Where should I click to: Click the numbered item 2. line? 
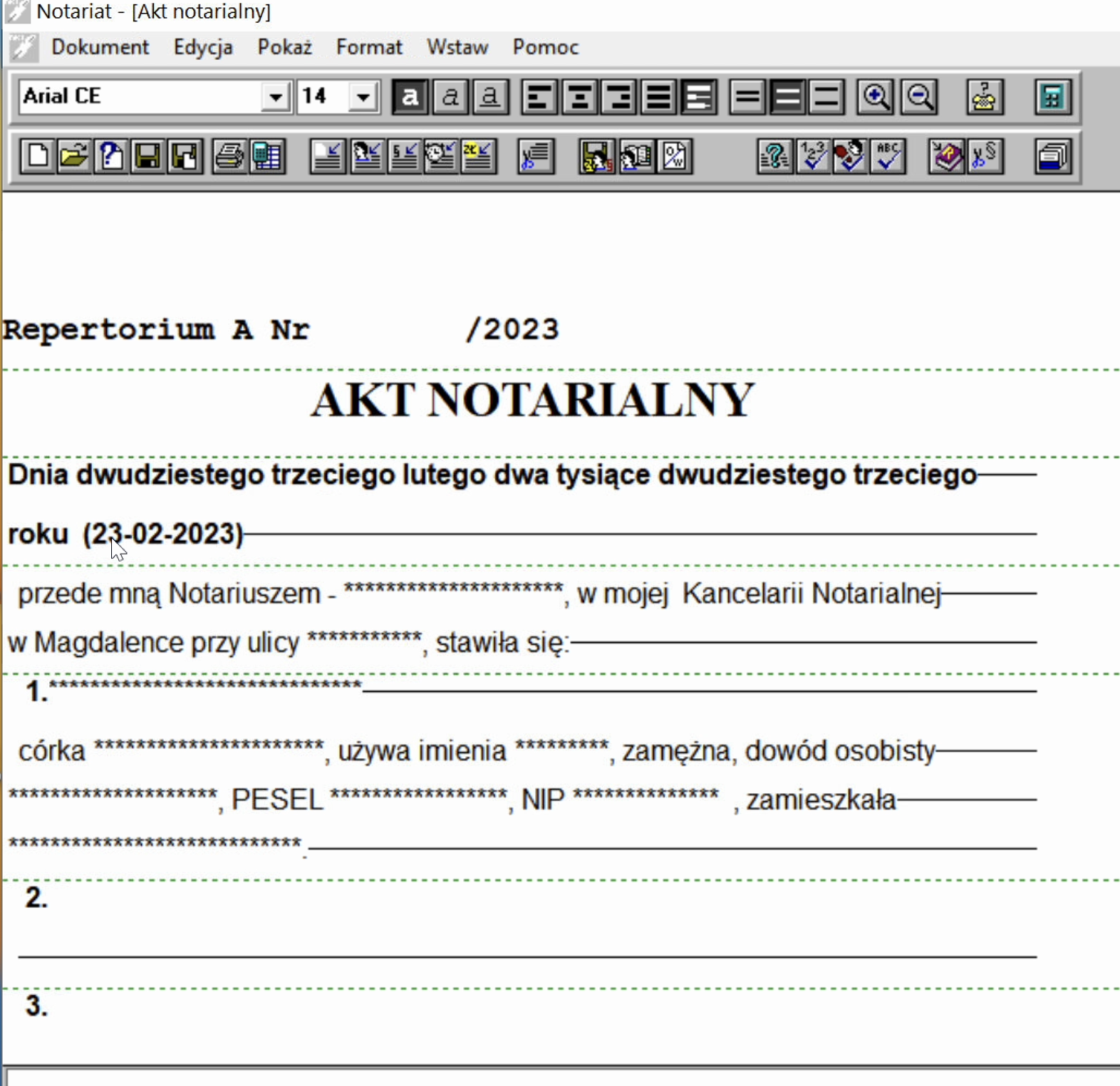pos(37,897)
